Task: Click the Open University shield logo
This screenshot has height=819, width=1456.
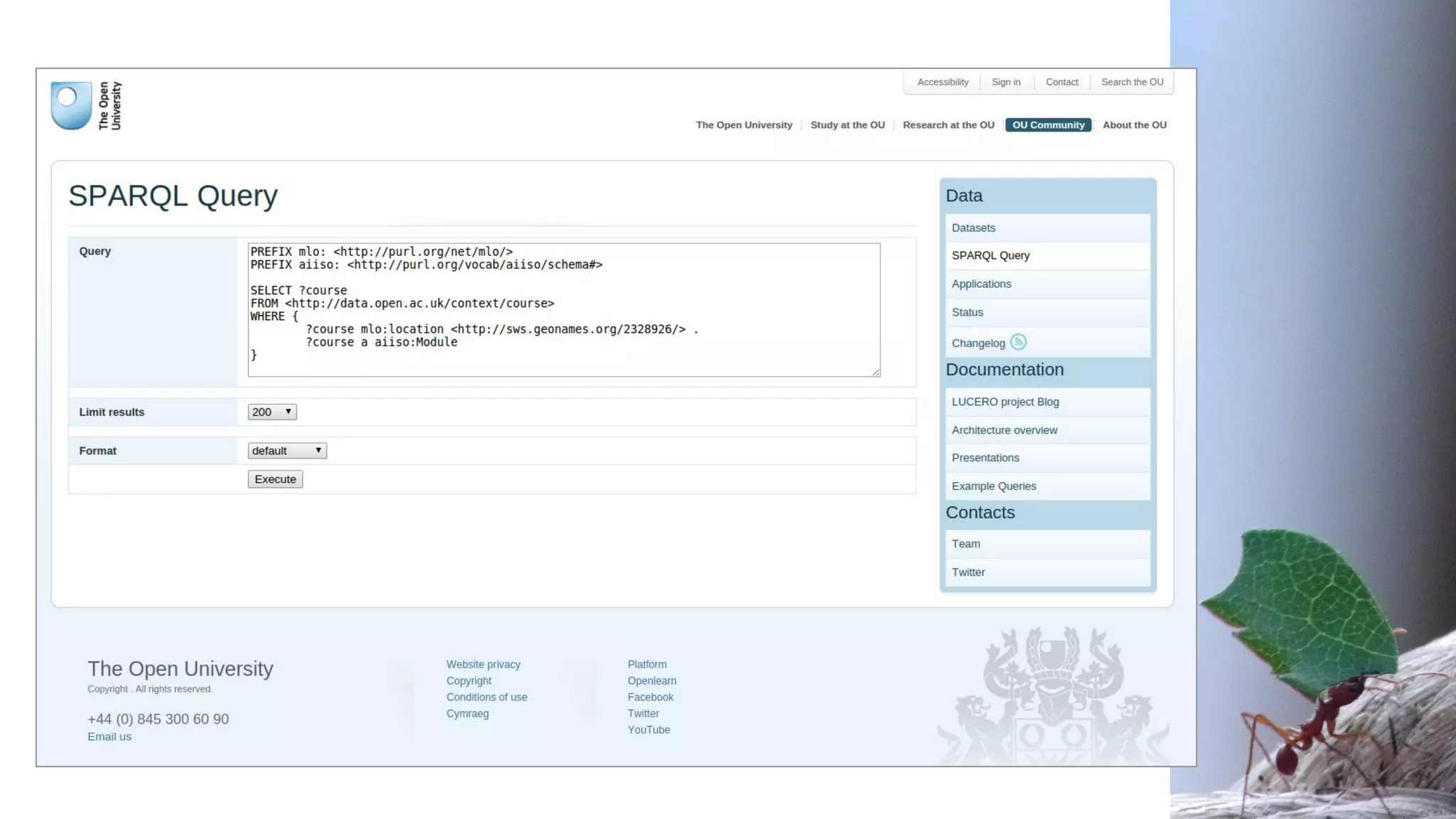Action: click(x=71, y=105)
